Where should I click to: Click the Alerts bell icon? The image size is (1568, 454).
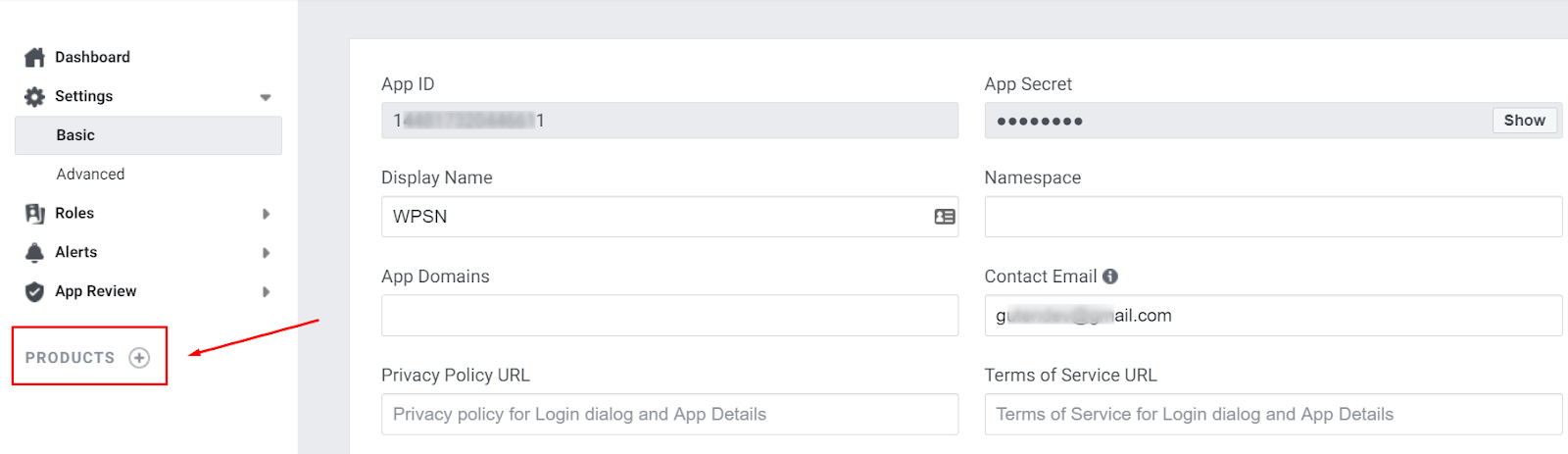coord(34,252)
